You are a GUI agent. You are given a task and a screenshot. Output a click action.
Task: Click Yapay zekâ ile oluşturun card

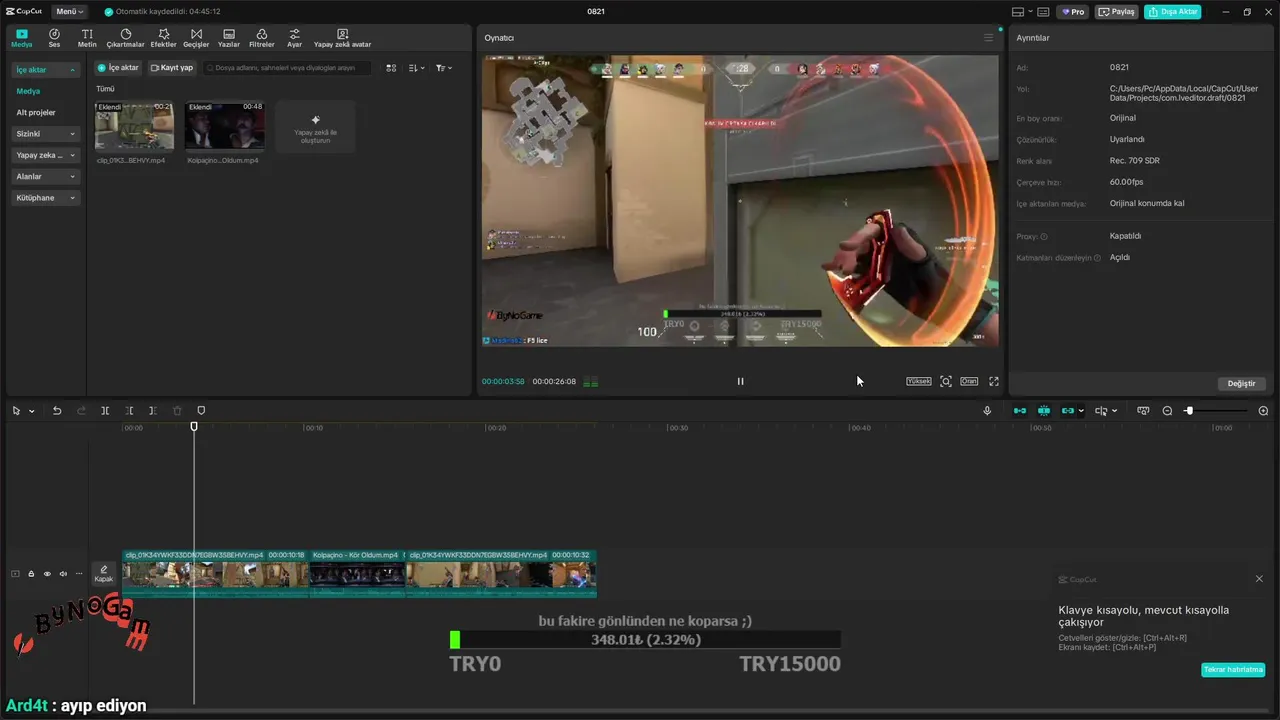[315, 126]
